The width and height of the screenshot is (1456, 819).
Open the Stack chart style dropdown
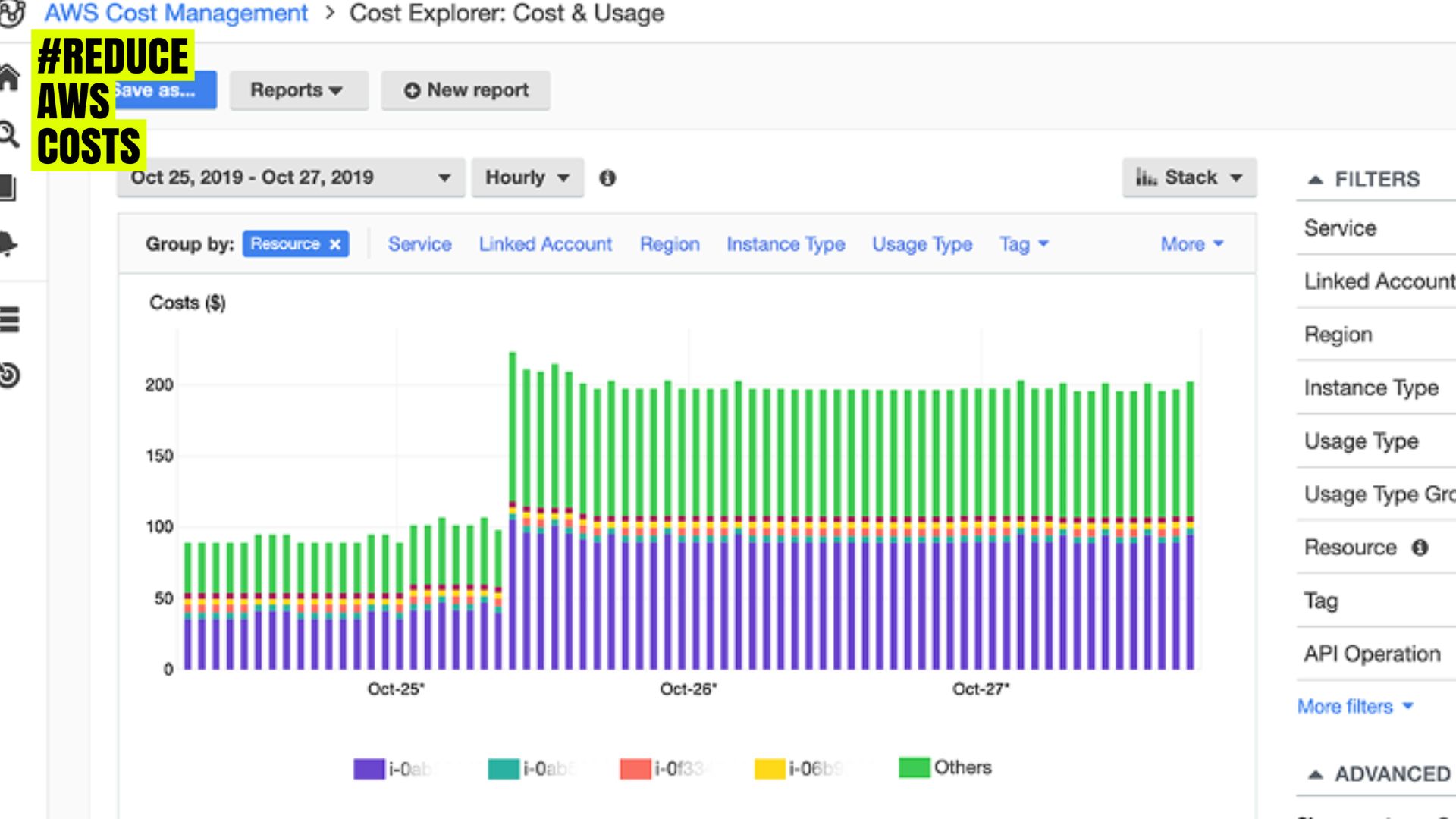click(x=1189, y=177)
